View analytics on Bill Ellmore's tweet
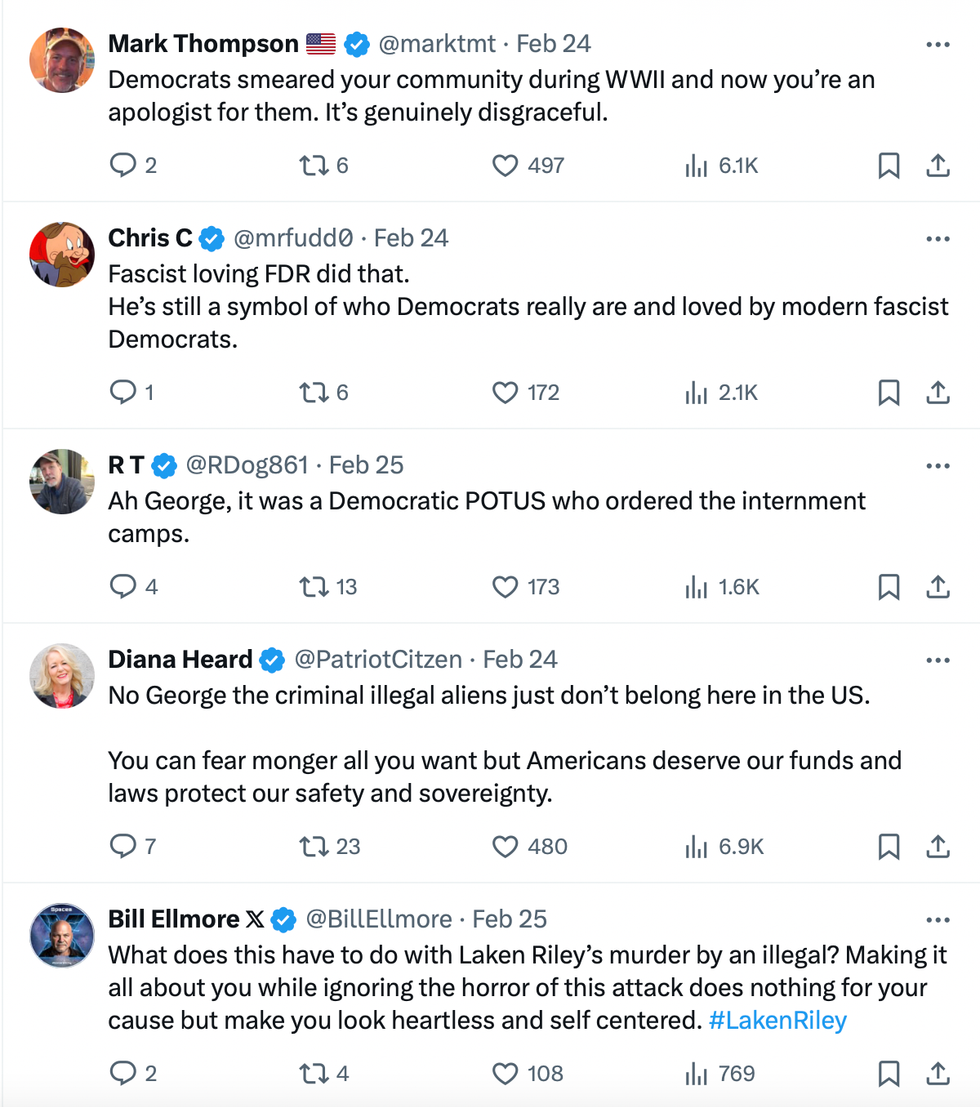 pyautogui.click(x=696, y=1073)
